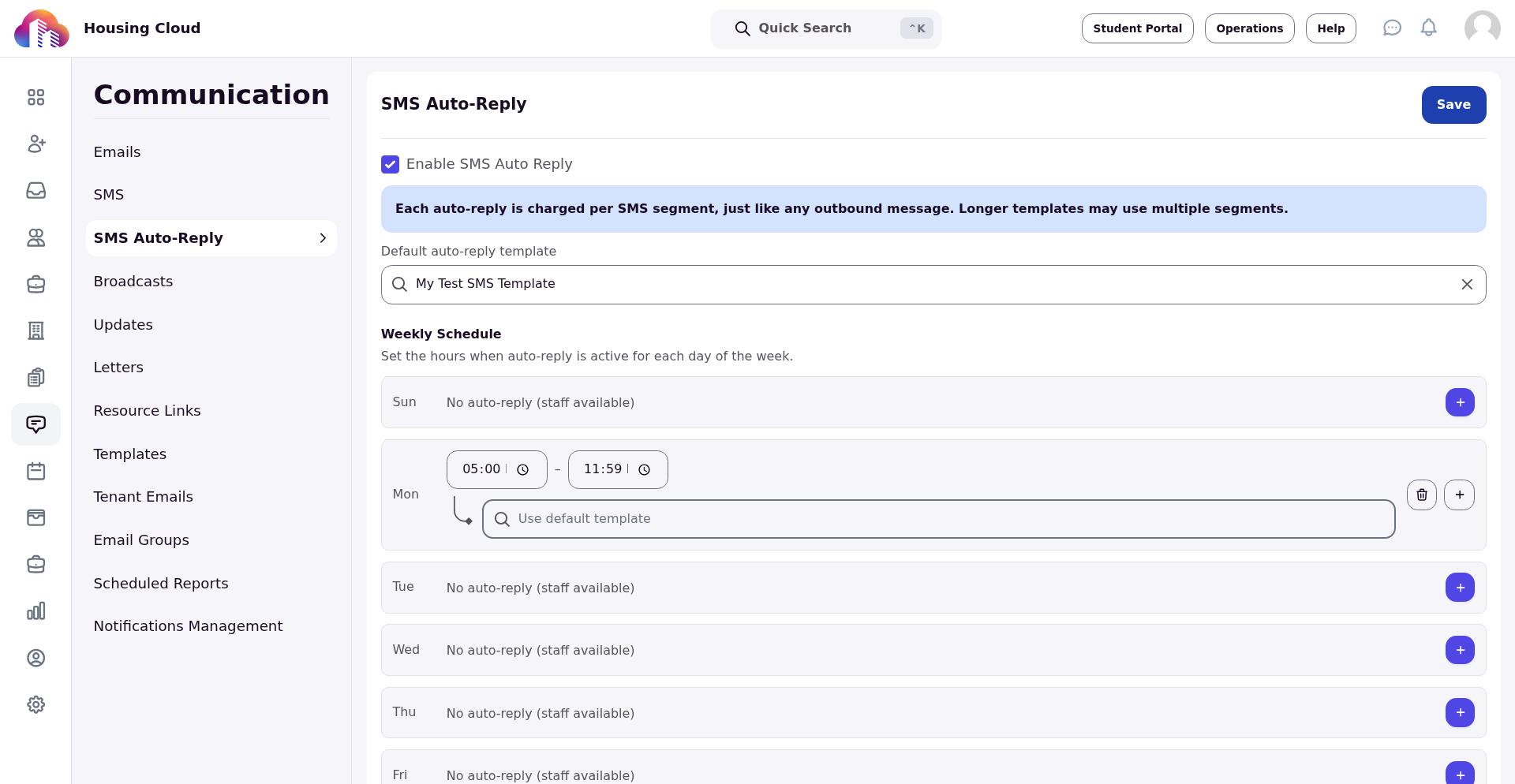Open the Student Portal button
1515x784 pixels.
pyautogui.click(x=1137, y=28)
